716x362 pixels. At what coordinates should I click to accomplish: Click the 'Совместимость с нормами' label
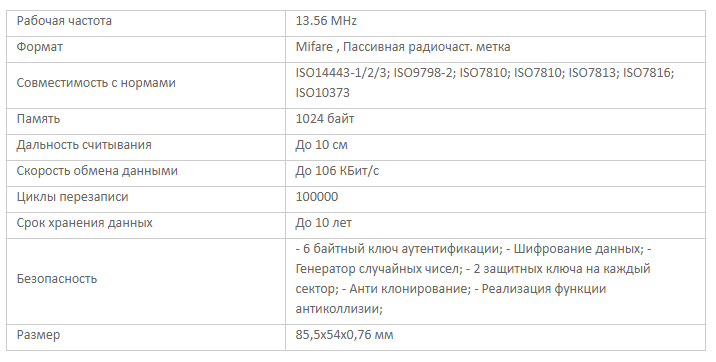(x=96, y=83)
